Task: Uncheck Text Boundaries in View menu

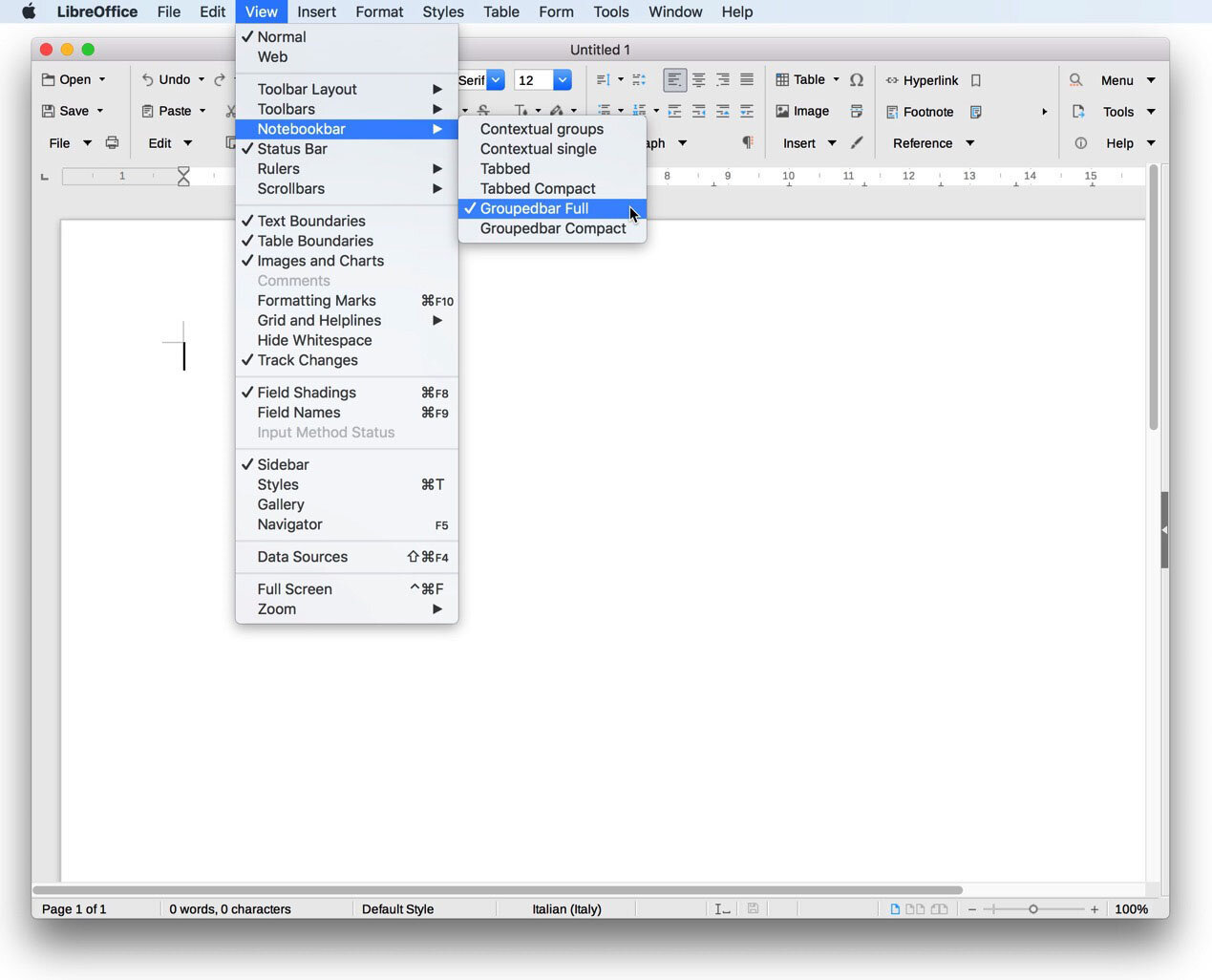Action: [x=310, y=221]
